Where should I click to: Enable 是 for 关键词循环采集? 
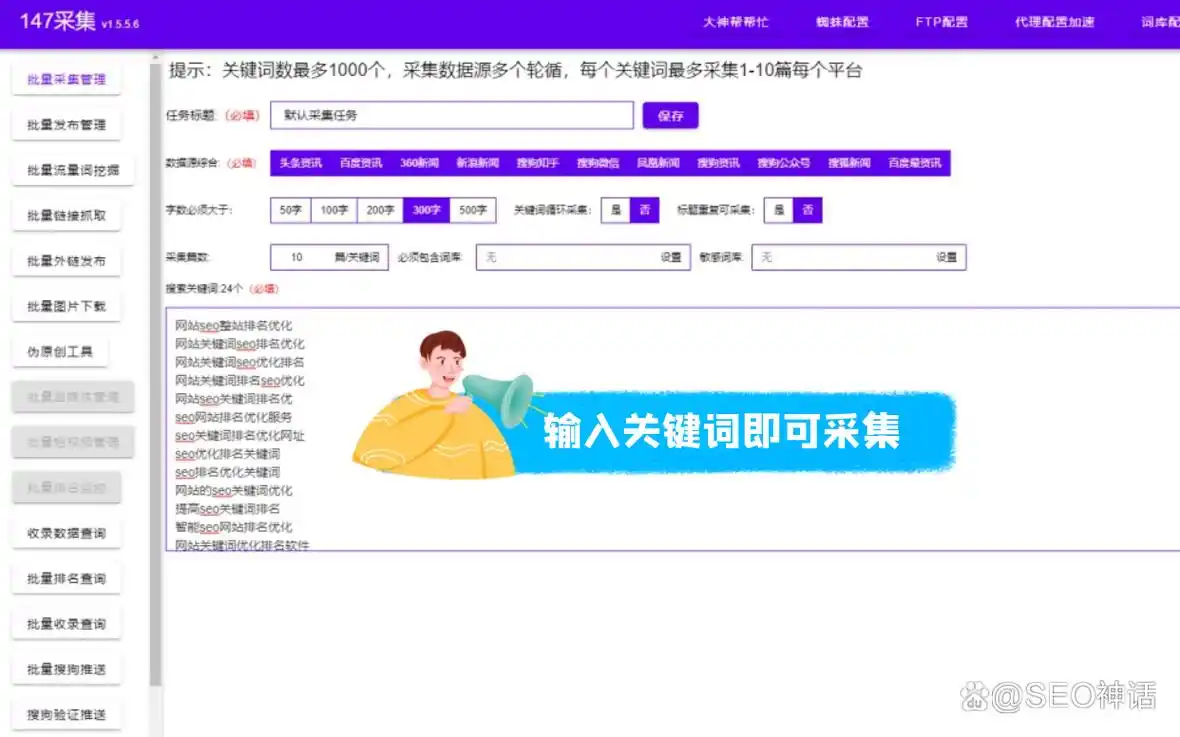pos(616,210)
